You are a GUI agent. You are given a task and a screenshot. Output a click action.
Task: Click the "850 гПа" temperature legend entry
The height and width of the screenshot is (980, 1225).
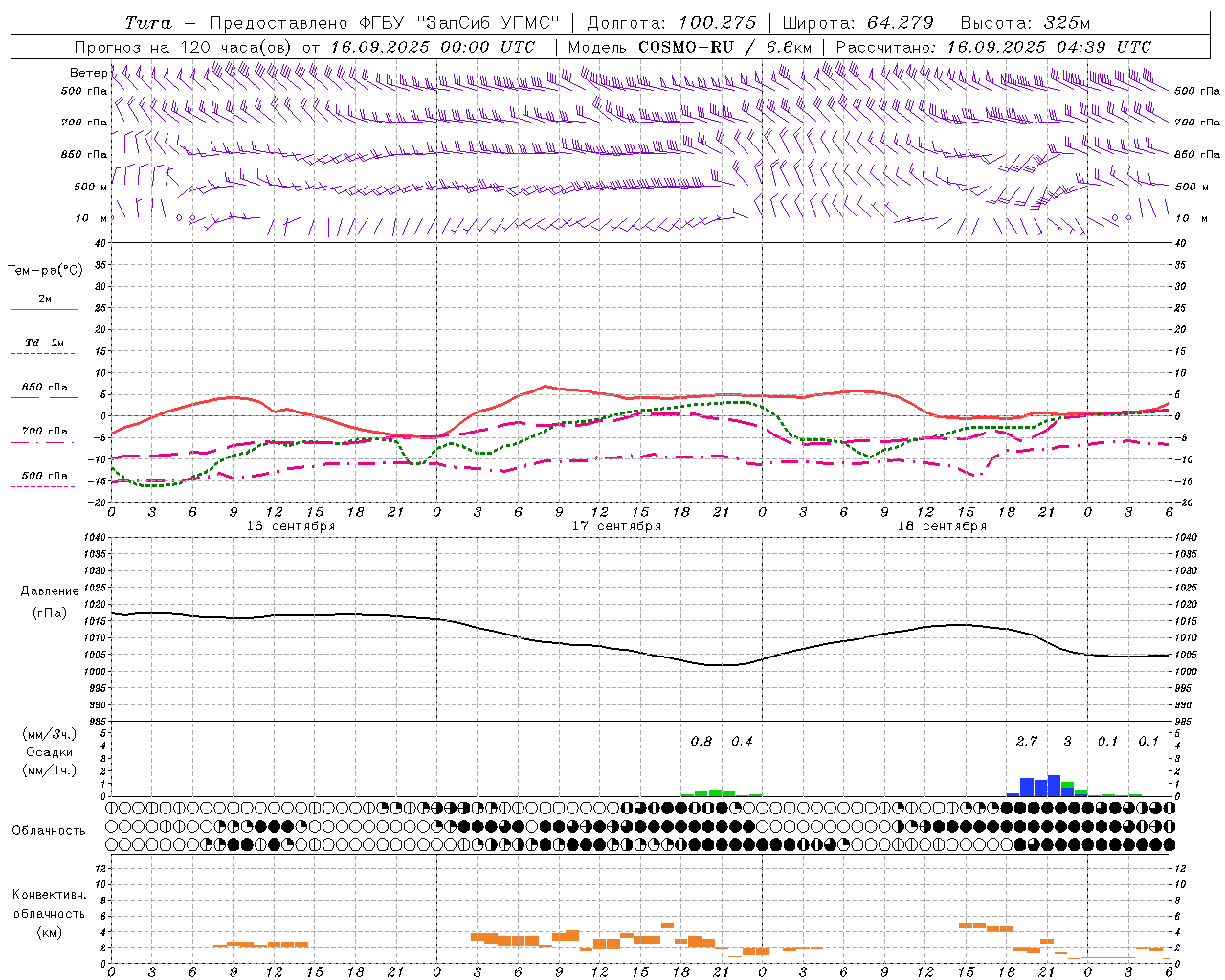click(45, 388)
